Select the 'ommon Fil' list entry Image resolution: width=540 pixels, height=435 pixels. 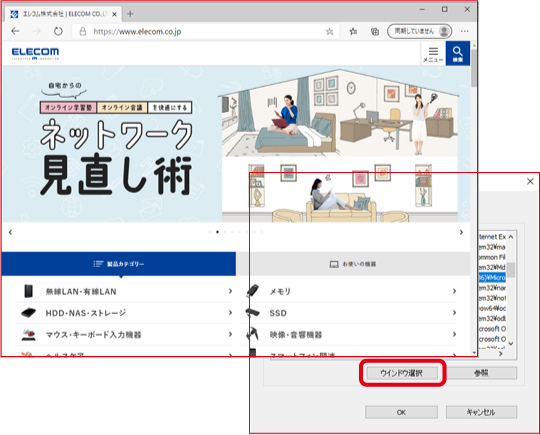point(492,257)
